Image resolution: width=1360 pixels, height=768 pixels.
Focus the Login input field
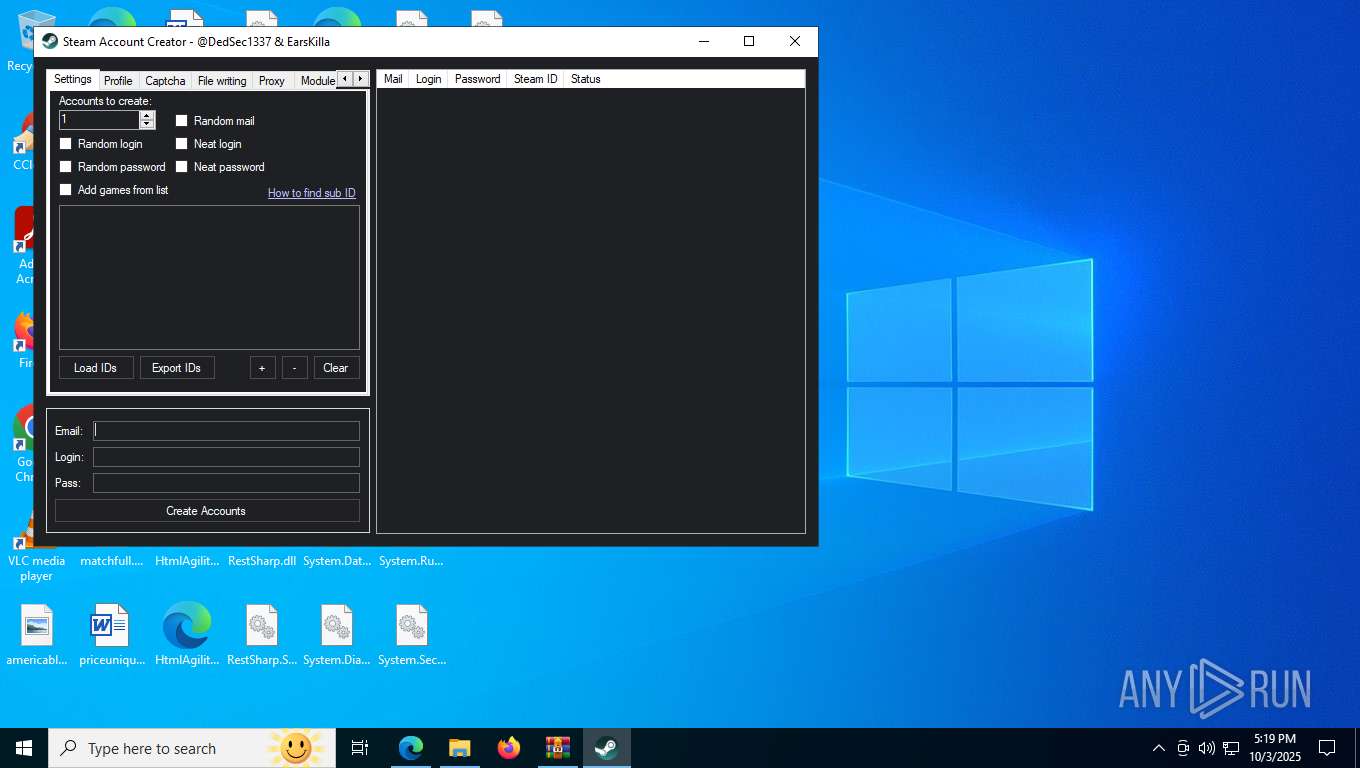point(226,457)
